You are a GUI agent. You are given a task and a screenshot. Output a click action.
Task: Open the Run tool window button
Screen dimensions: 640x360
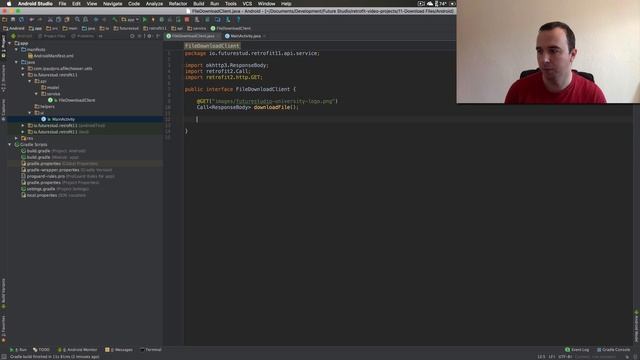(x=18, y=350)
